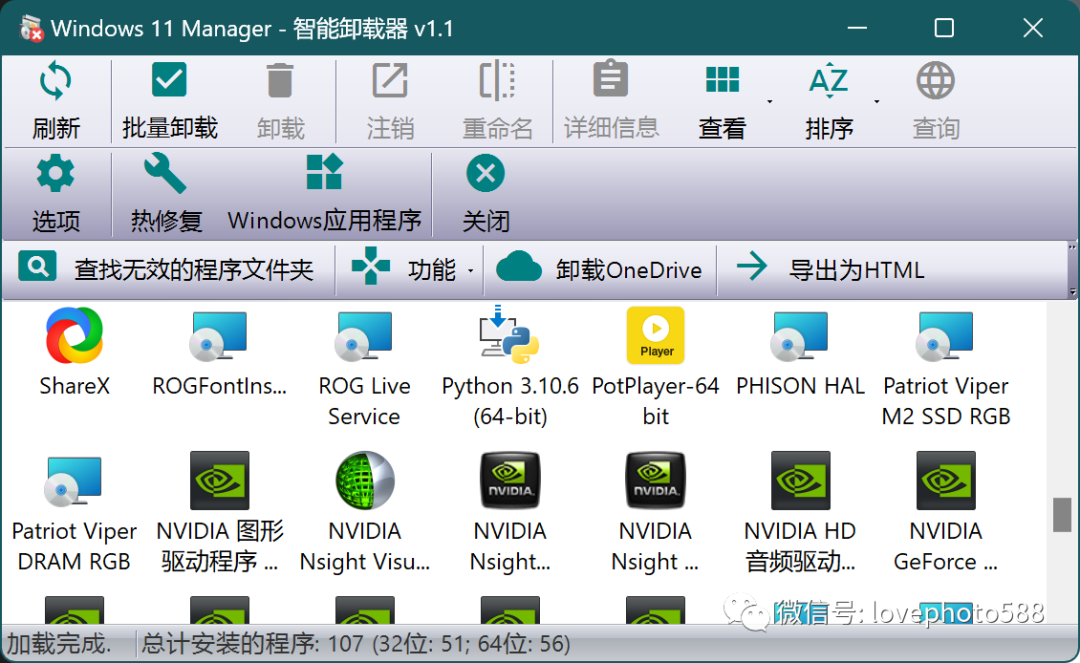
Task: Select the ShareX program icon
Action: click(x=74, y=336)
